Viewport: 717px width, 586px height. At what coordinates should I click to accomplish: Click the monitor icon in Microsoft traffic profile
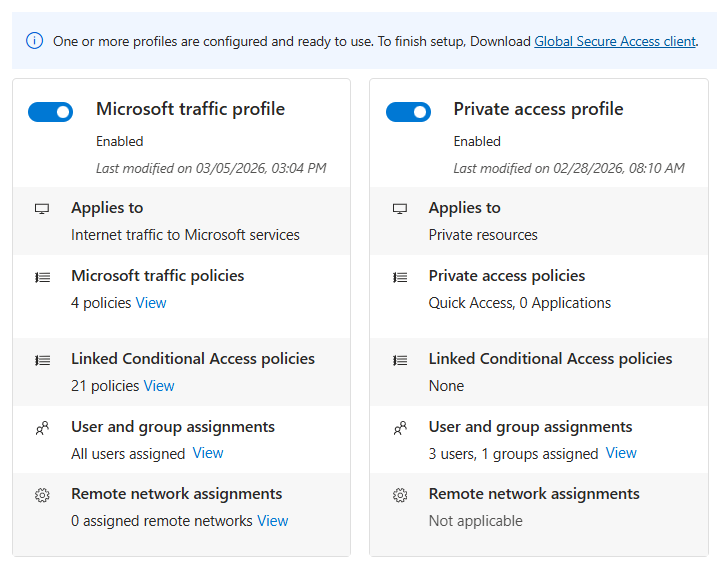click(x=42, y=209)
